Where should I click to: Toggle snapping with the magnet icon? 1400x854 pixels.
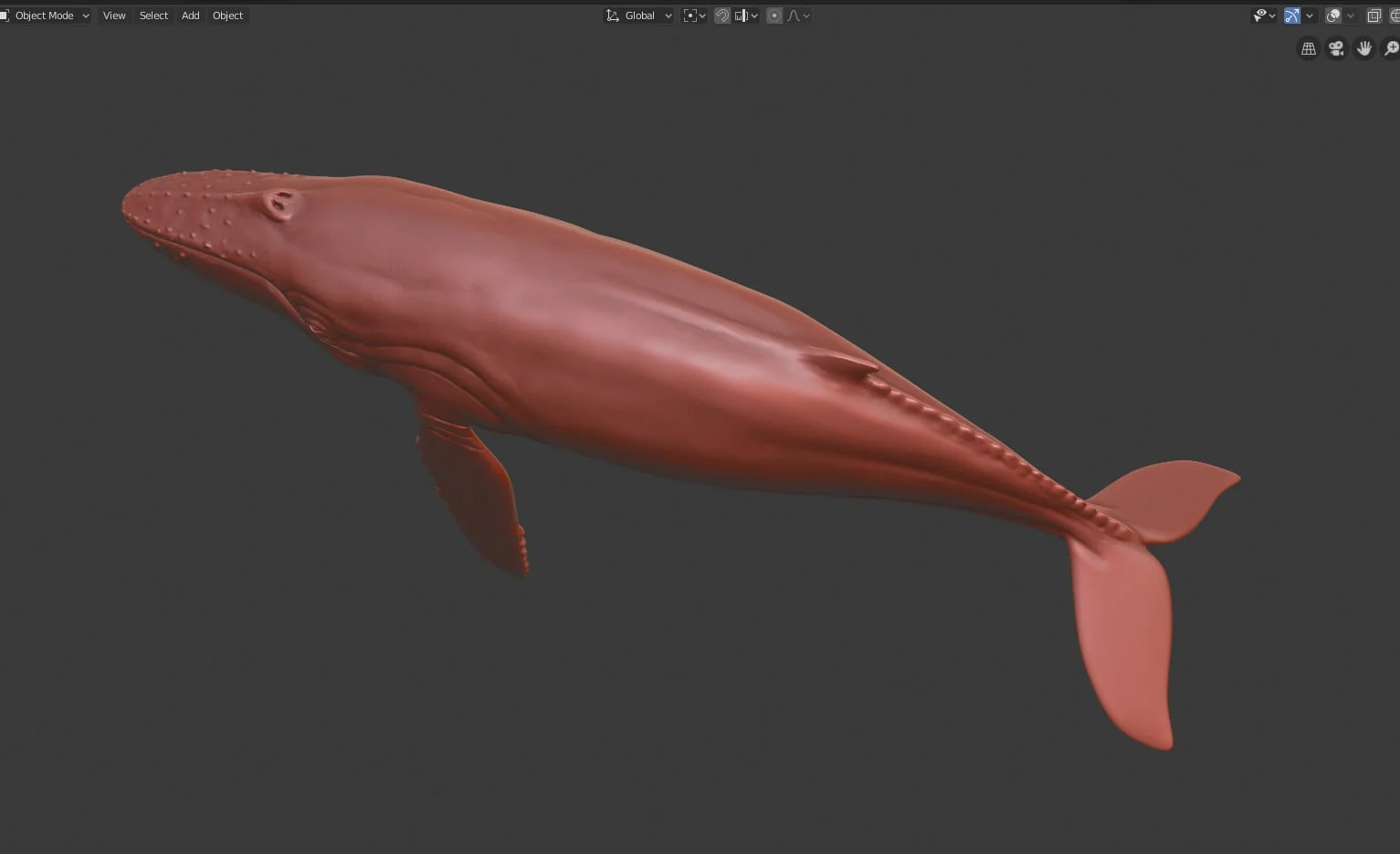pyautogui.click(x=721, y=16)
